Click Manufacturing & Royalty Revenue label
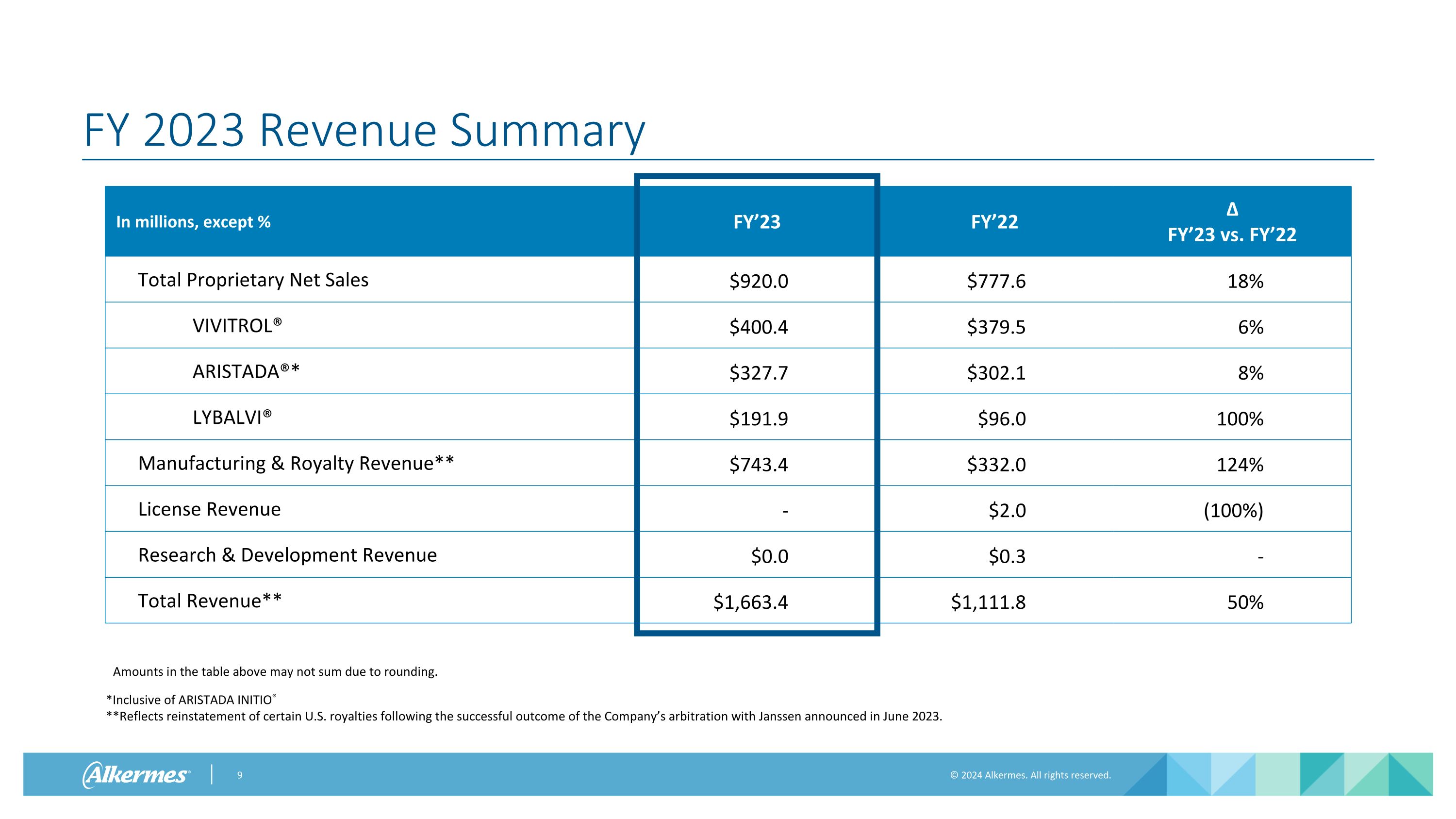Screen dimensions: 1456x819 [296, 463]
